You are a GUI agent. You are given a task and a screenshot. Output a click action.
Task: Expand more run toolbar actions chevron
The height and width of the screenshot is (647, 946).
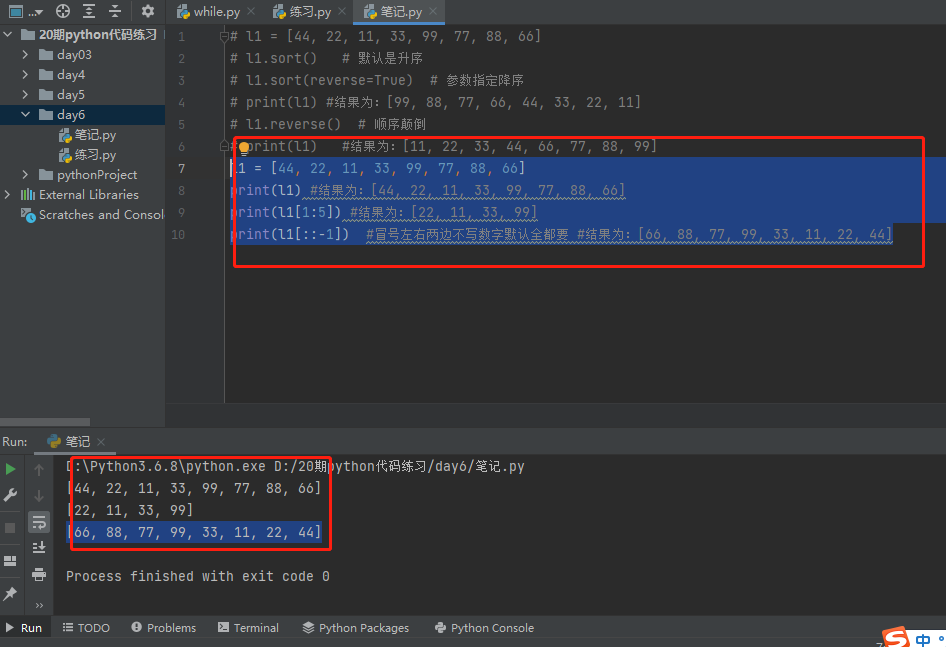(39, 605)
